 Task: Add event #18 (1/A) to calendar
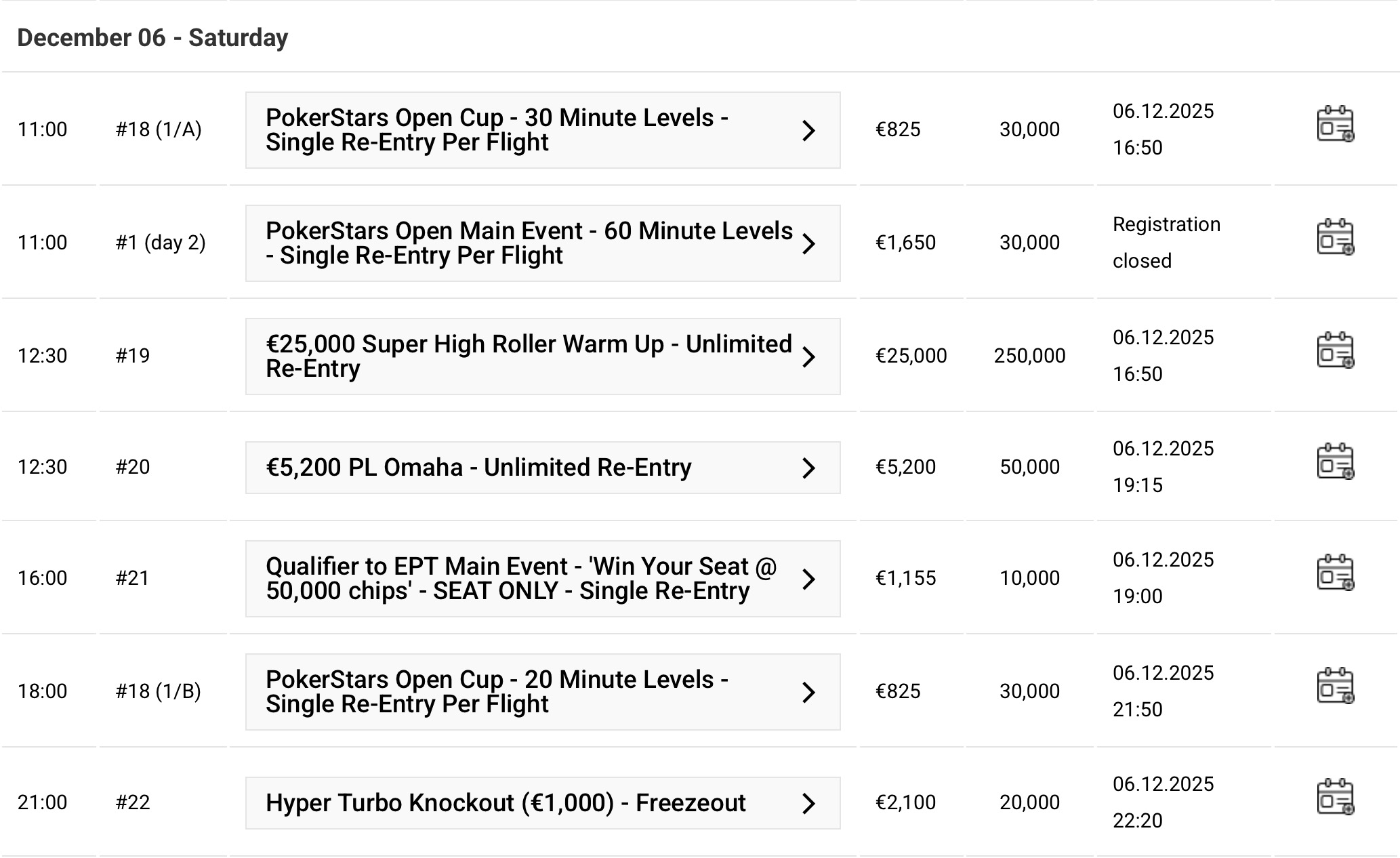[1334, 124]
